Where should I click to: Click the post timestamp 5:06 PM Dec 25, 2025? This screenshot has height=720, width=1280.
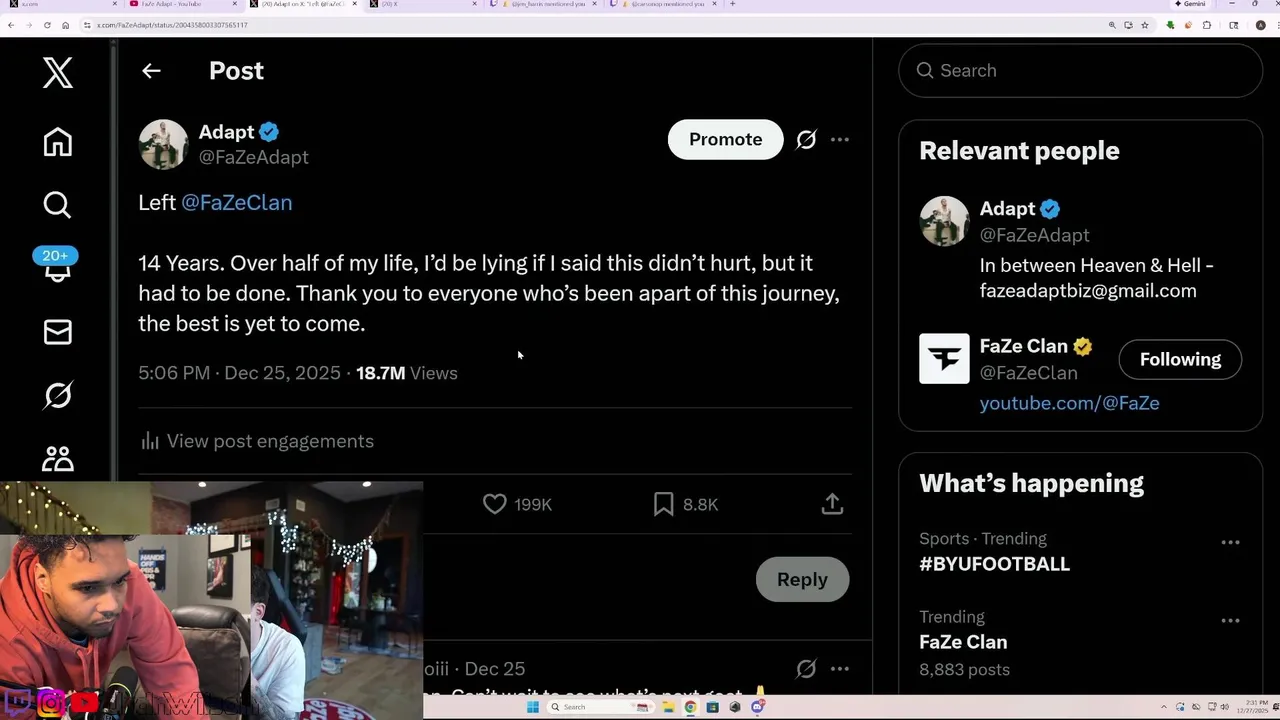tap(239, 373)
